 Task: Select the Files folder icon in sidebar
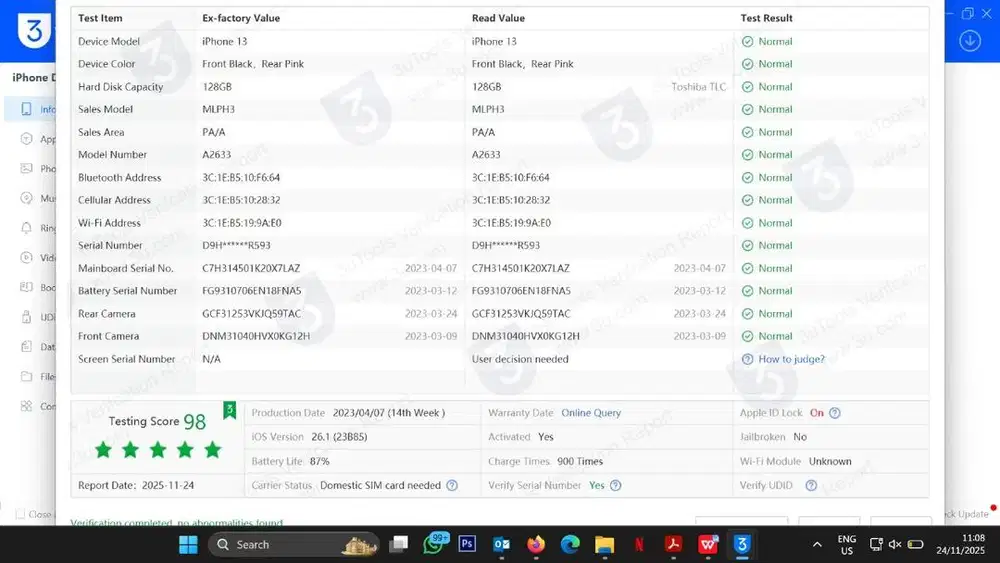coord(27,377)
